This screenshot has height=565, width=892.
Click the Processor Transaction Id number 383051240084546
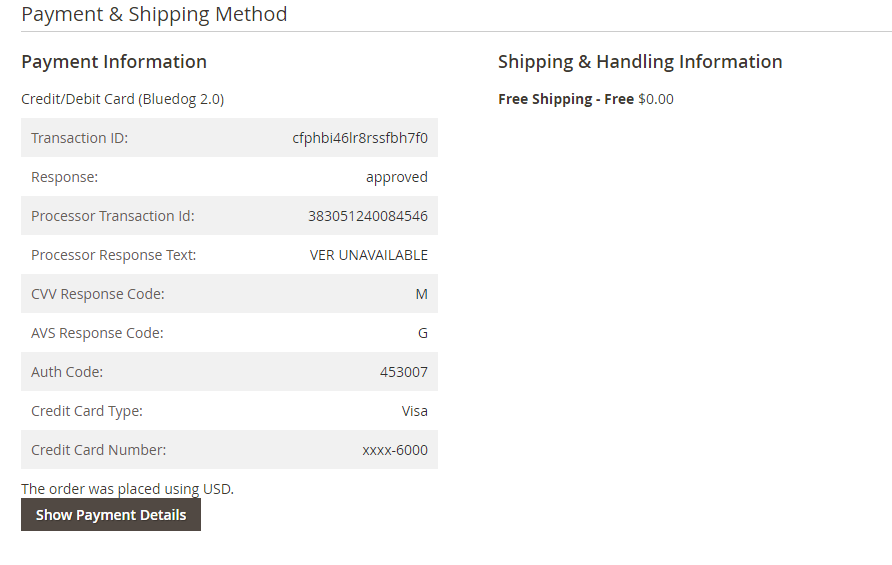pos(368,216)
